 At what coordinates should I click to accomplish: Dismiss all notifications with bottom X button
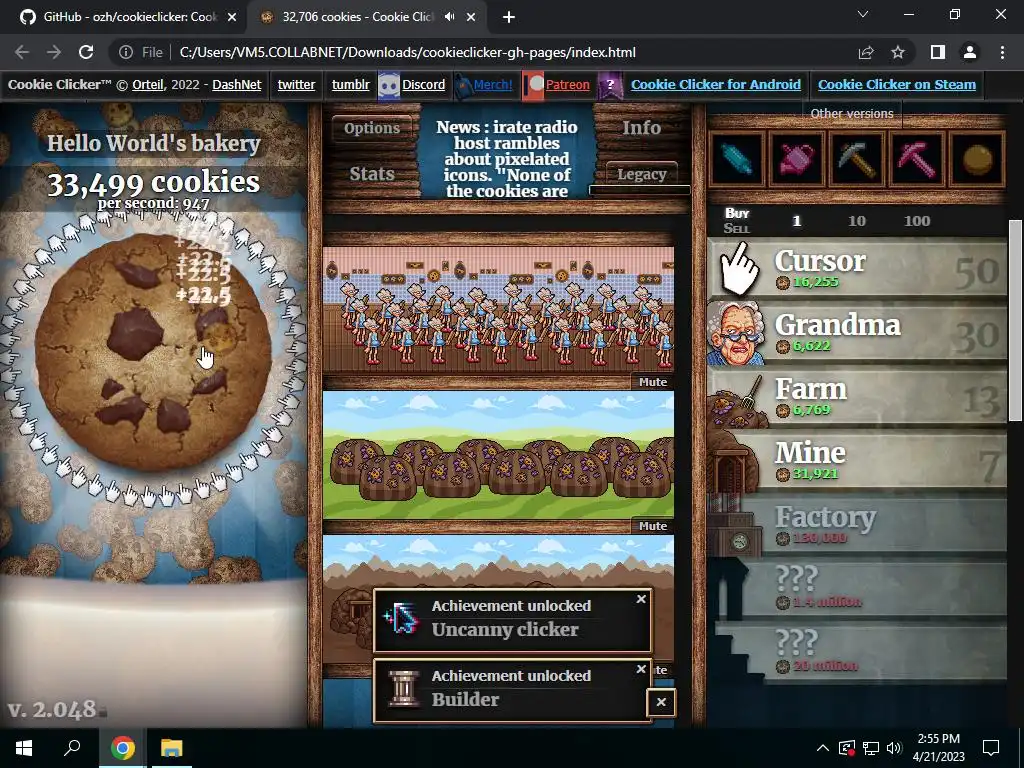(x=661, y=703)
